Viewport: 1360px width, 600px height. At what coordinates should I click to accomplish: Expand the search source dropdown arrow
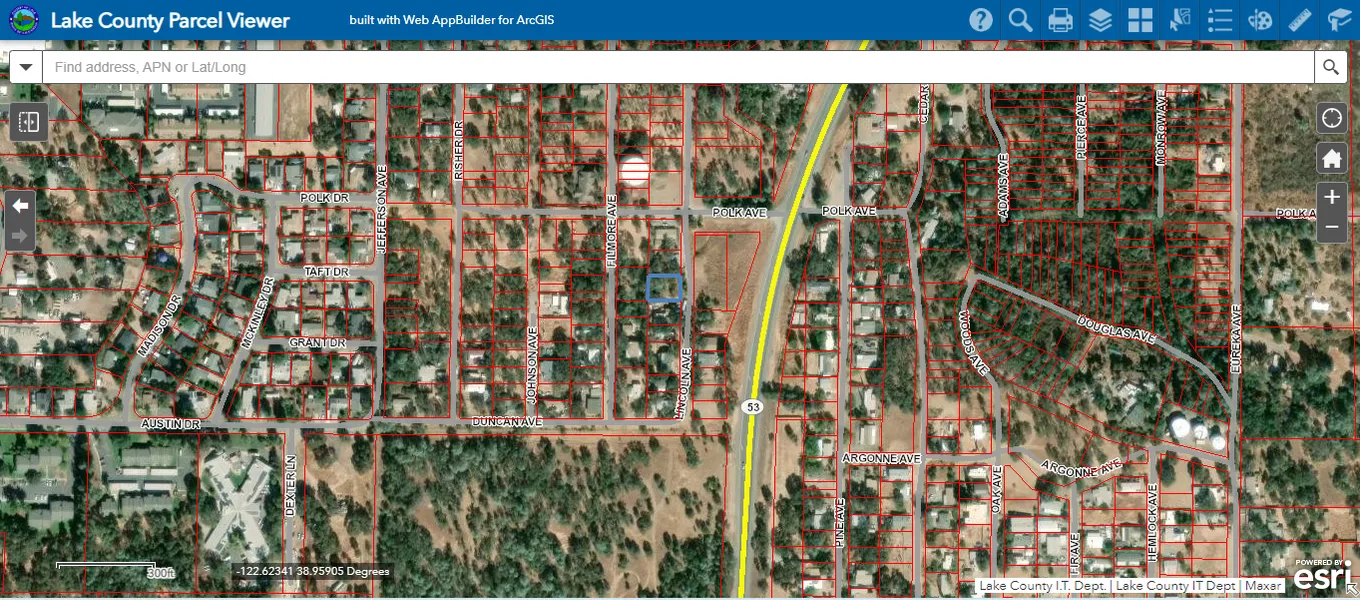[x=26, y=67]
